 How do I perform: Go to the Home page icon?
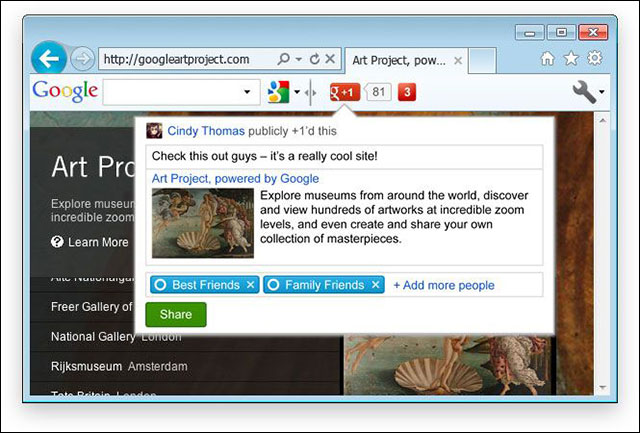[547, 59]
